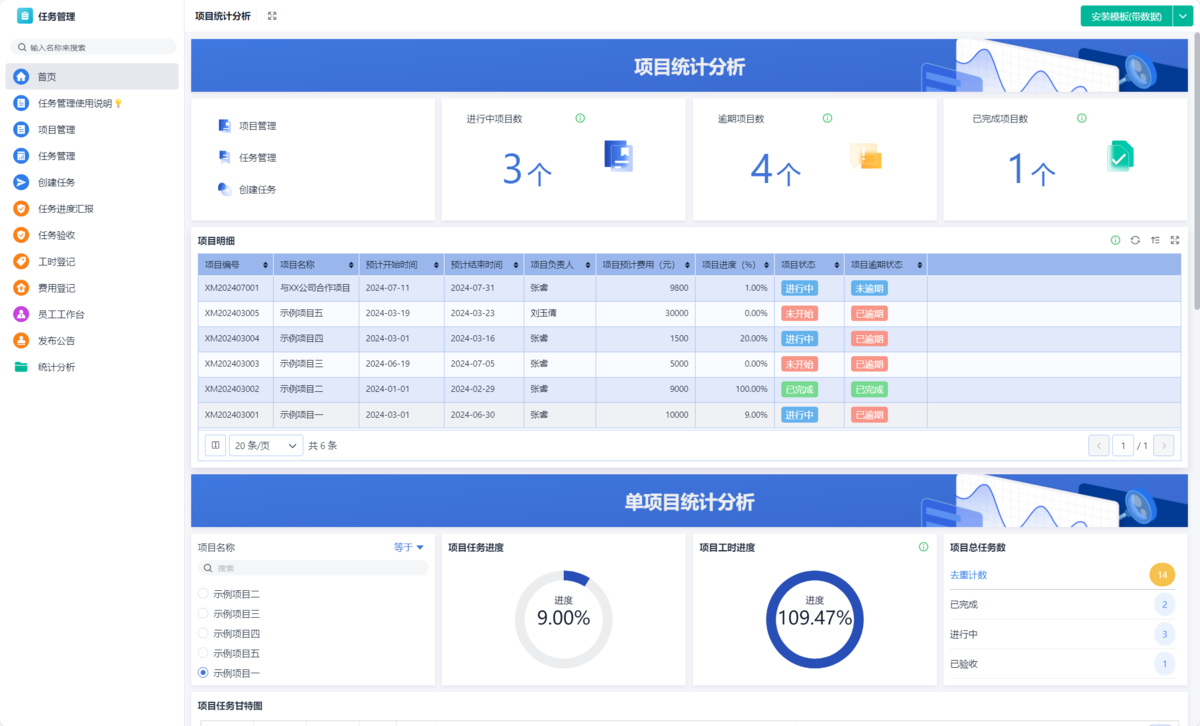
Task: Click the blue icon before 创建任务 shortcut
Action: coord(225,189)
